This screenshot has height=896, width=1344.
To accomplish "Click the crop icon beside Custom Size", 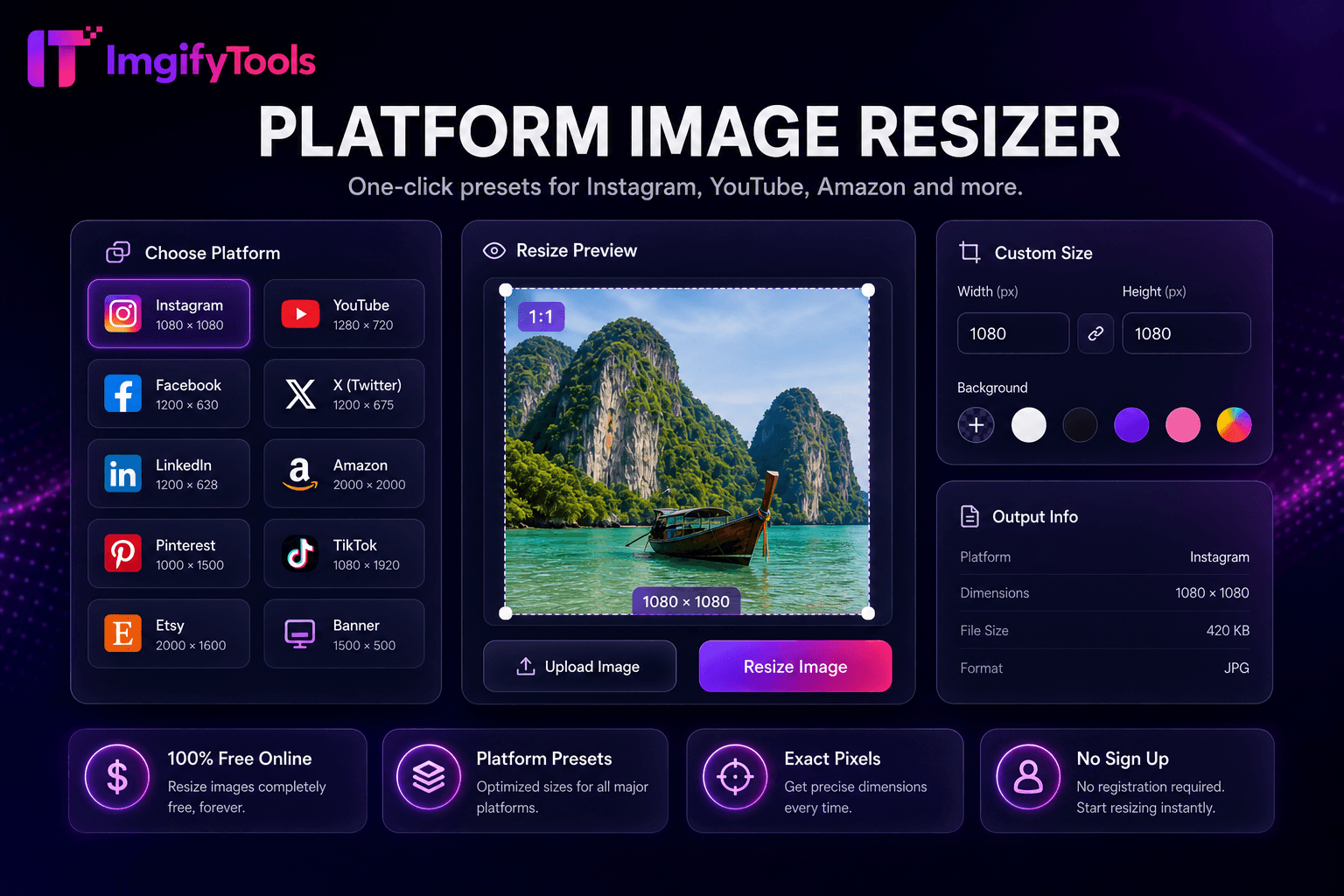I will (x=969, y=252).
